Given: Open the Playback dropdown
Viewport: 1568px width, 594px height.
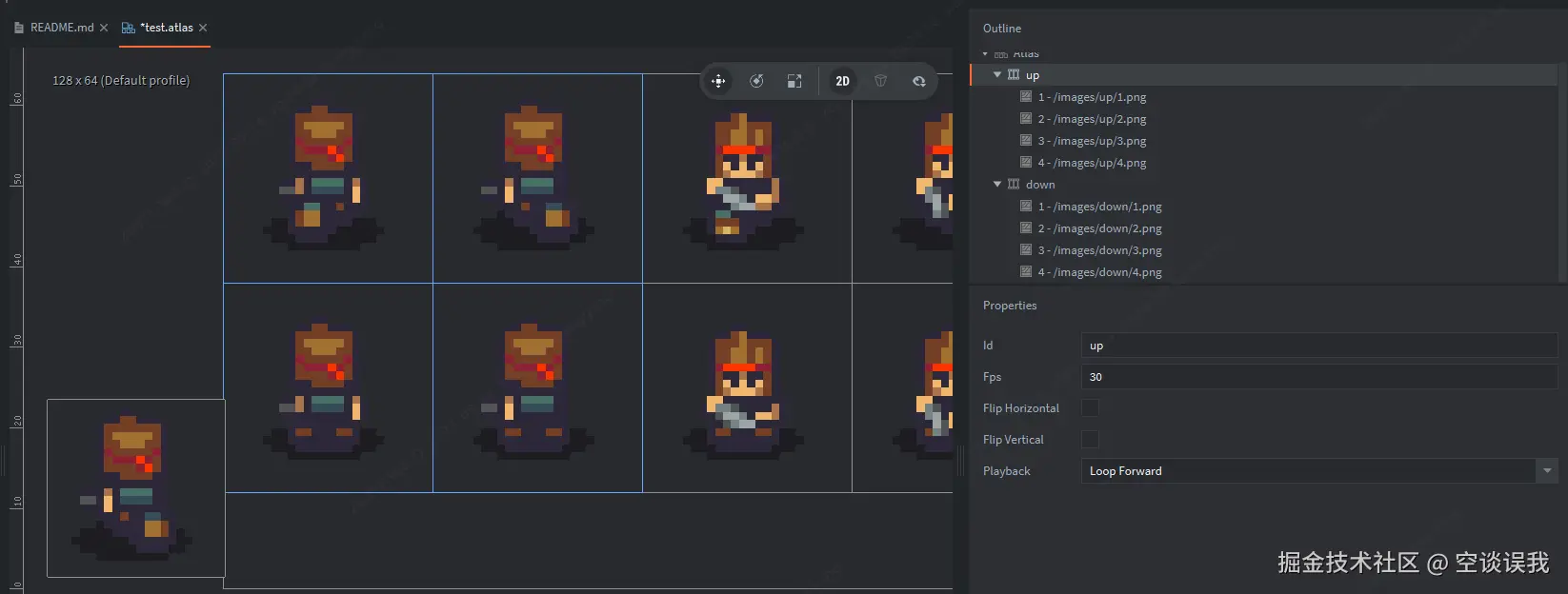Looking at the screenshot, I should pos(1319,471).
